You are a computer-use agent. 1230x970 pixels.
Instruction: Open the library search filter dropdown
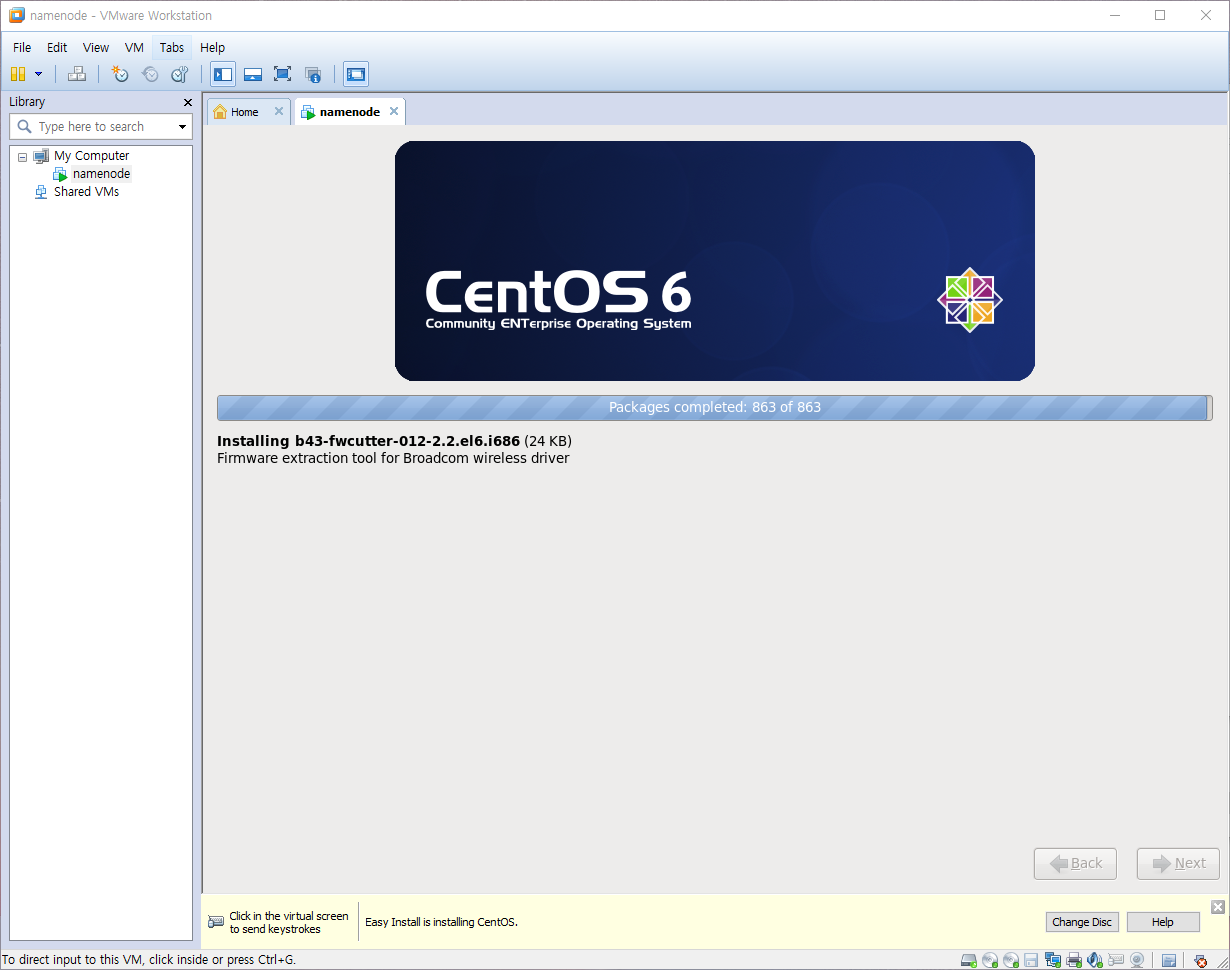182,127
